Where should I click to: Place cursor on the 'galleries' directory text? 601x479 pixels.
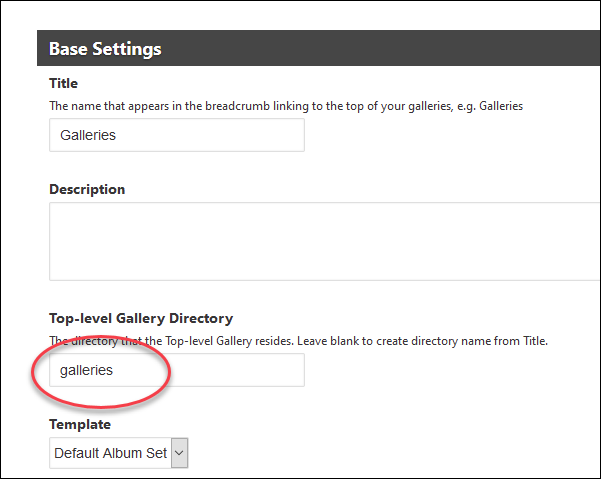(86, 370)
